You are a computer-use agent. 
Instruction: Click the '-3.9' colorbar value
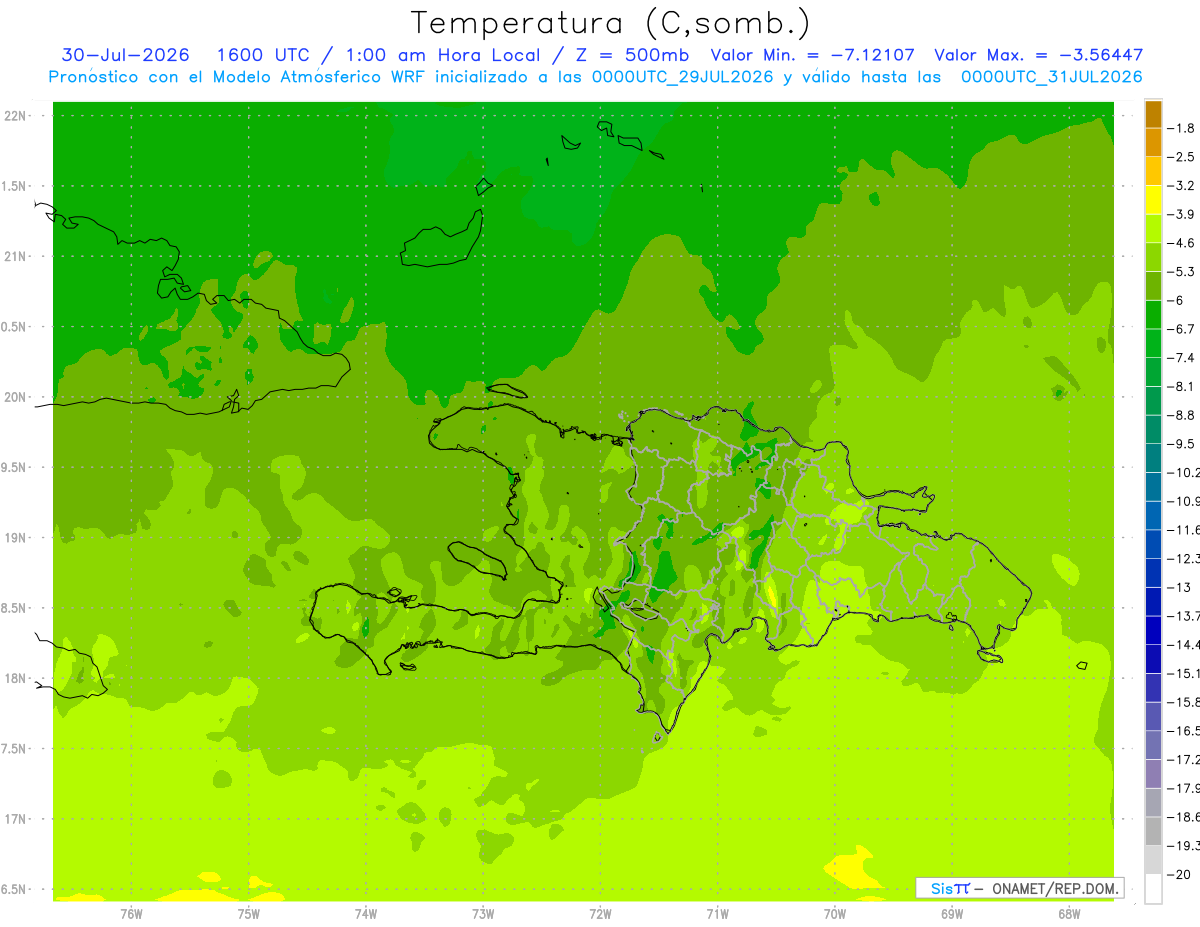[x=1181, y=215]
